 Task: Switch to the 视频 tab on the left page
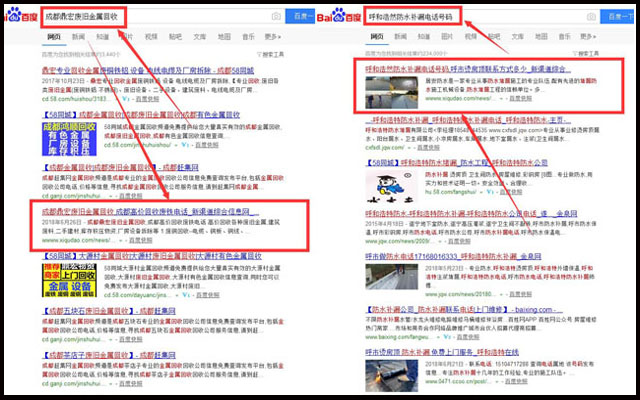pyautogui.click(x=151, y=37)
